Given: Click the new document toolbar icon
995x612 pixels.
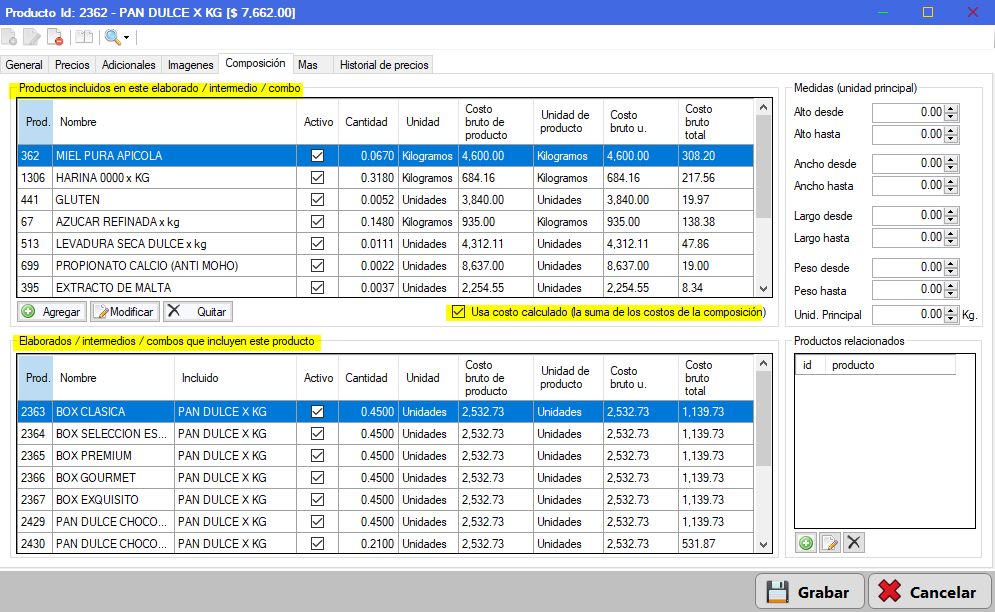Looking at the screenshot, I should pyautogui.click(x=9, y=37).
